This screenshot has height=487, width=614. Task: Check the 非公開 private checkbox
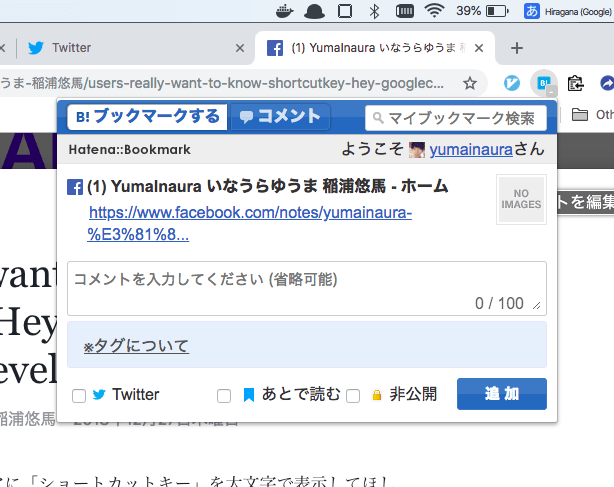pos(353,396)
